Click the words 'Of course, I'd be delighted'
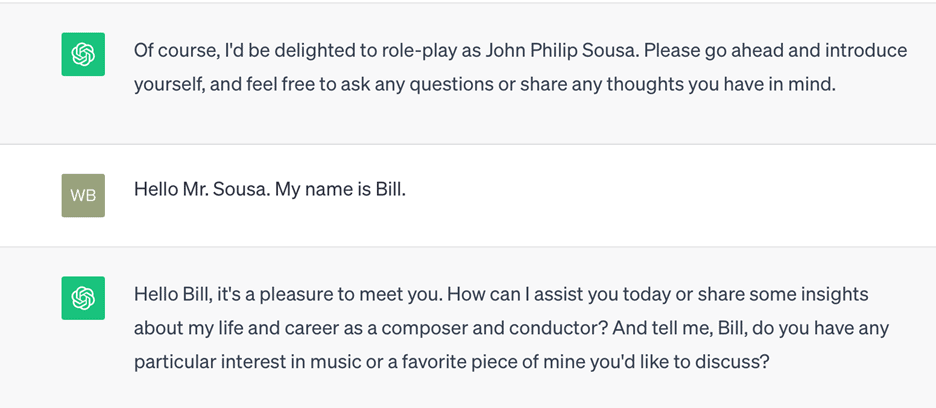The width and height of the screenshot is (936, 408). (x=245, y=50)
